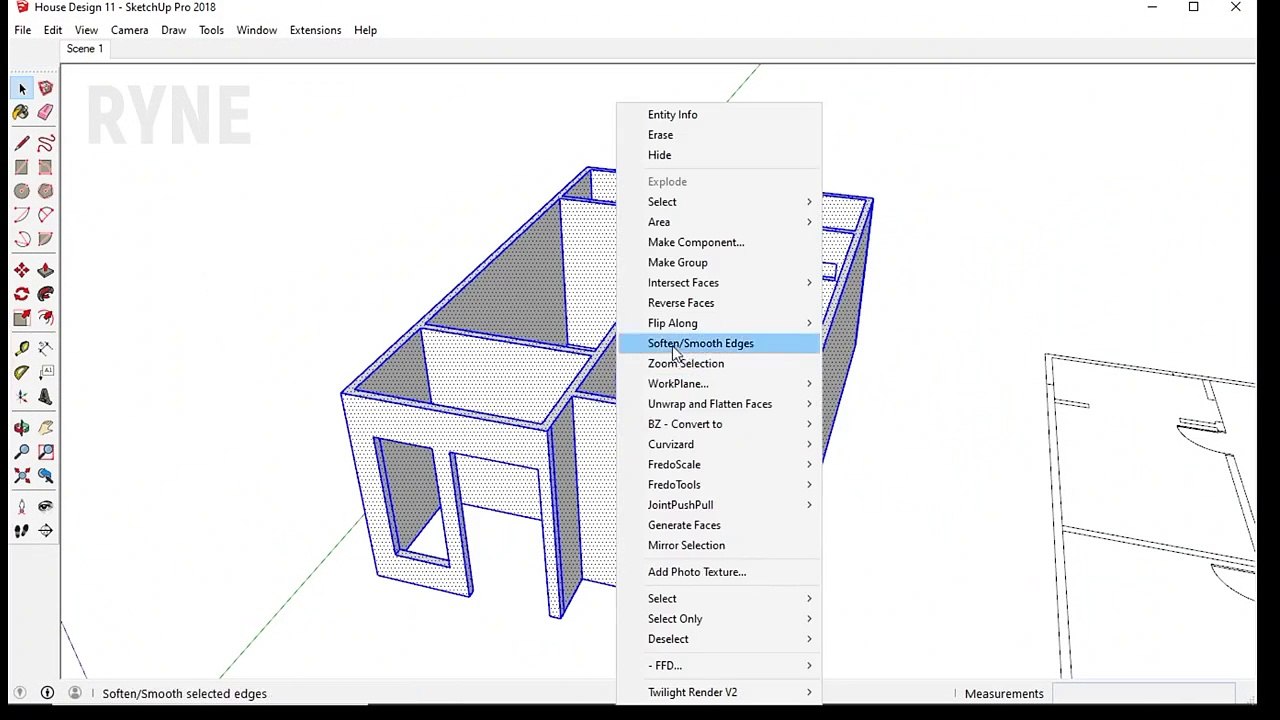Choose the Look Around eye tool
Screen dimensions: 1280x720
click(45, 507)
